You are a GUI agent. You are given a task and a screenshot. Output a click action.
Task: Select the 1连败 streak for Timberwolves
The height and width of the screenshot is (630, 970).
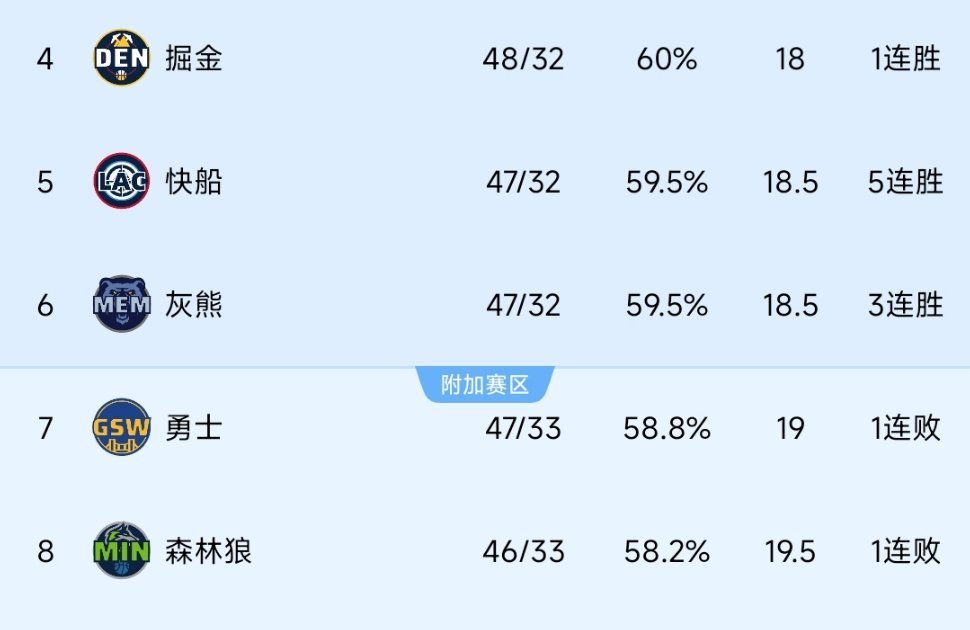coord(905,551)
